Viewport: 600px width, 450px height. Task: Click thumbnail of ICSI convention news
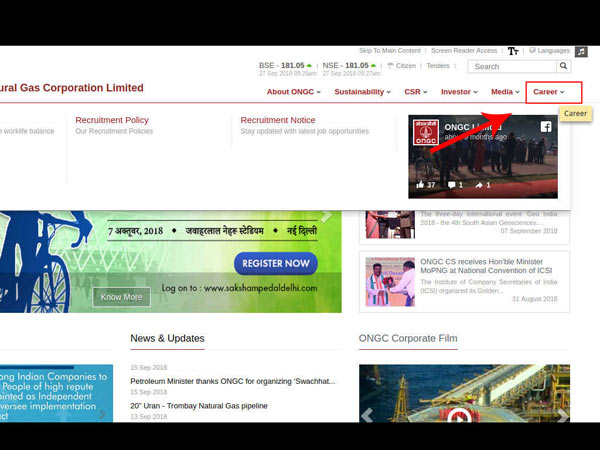(390, 282)
